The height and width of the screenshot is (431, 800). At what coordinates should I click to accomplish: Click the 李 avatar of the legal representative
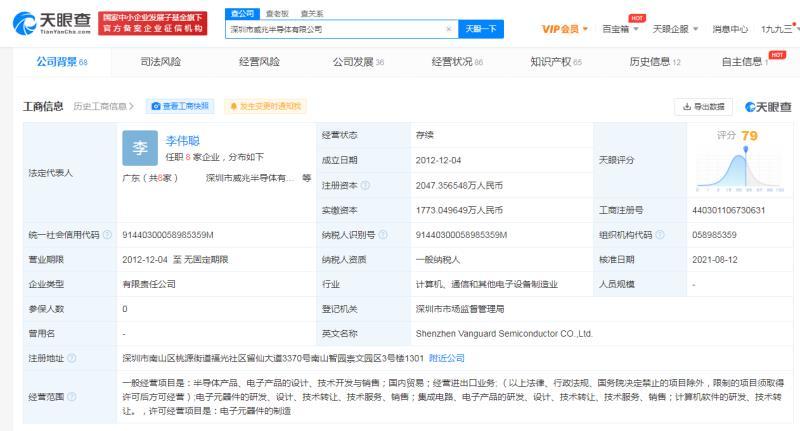(139, 148)
